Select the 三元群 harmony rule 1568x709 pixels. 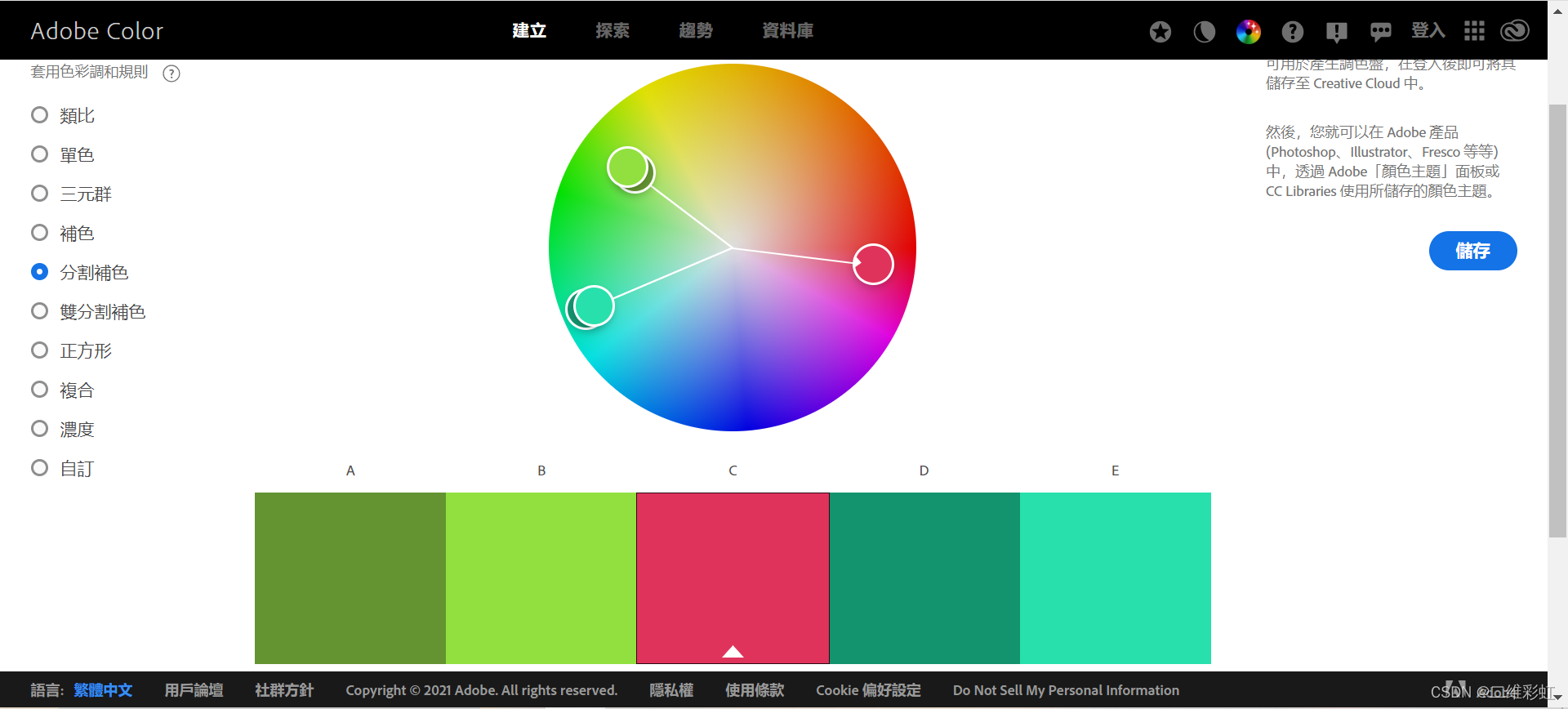(71, 194)
